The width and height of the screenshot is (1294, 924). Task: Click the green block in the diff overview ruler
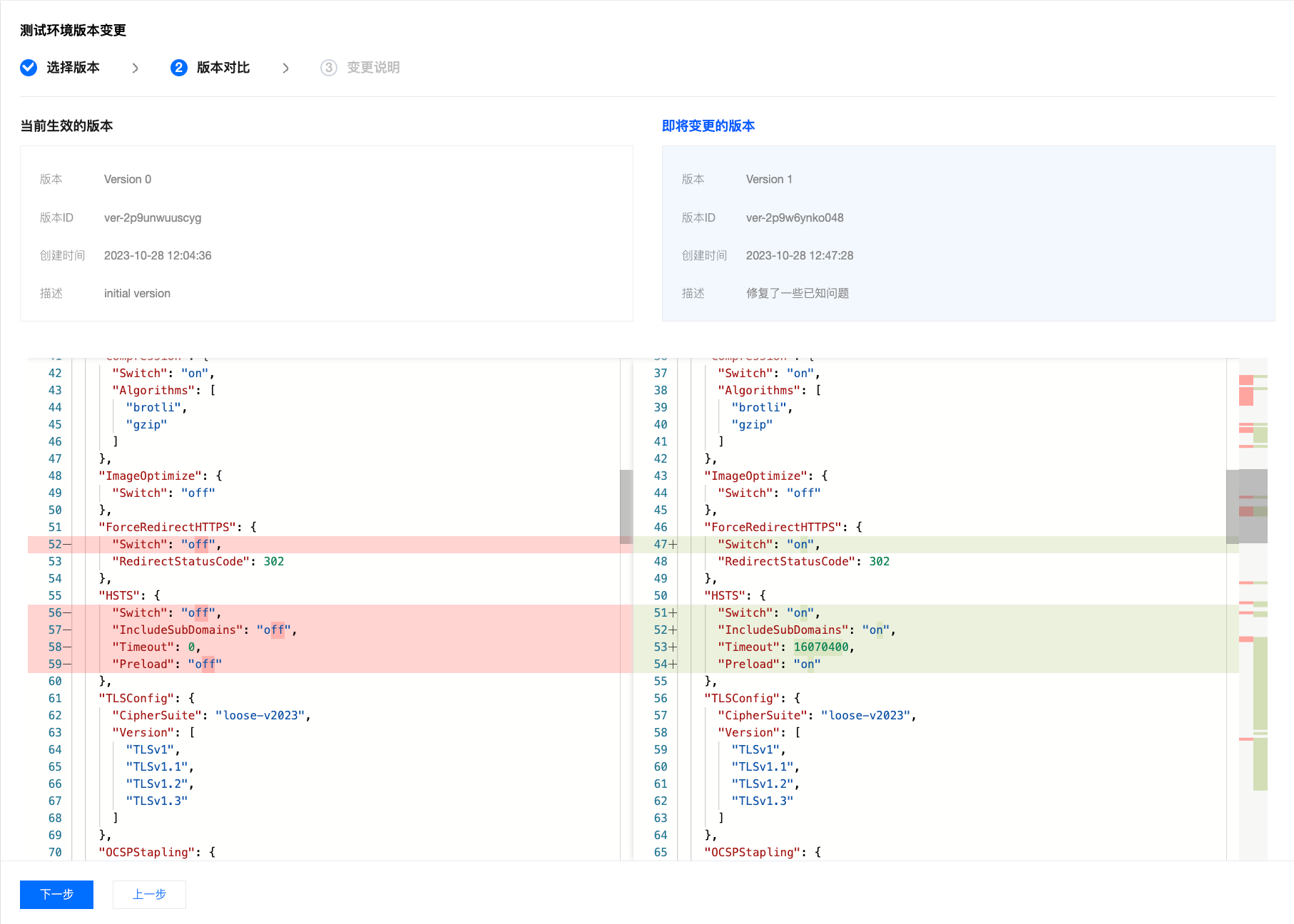pyautogui.click(x=1260, y=713)
